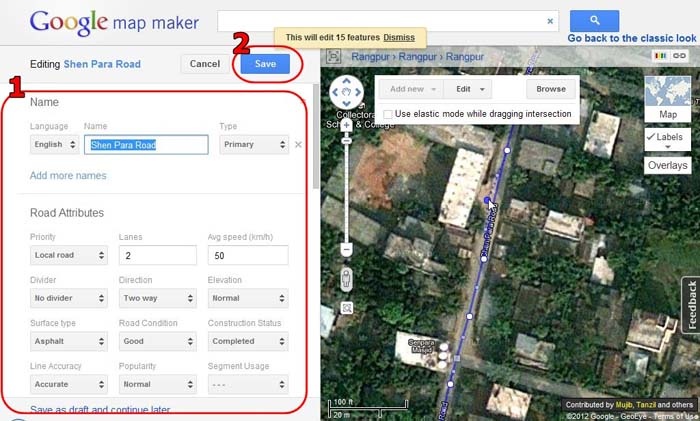Open the Add new menu
Screen dimensions: 700x421
(412, 89)
